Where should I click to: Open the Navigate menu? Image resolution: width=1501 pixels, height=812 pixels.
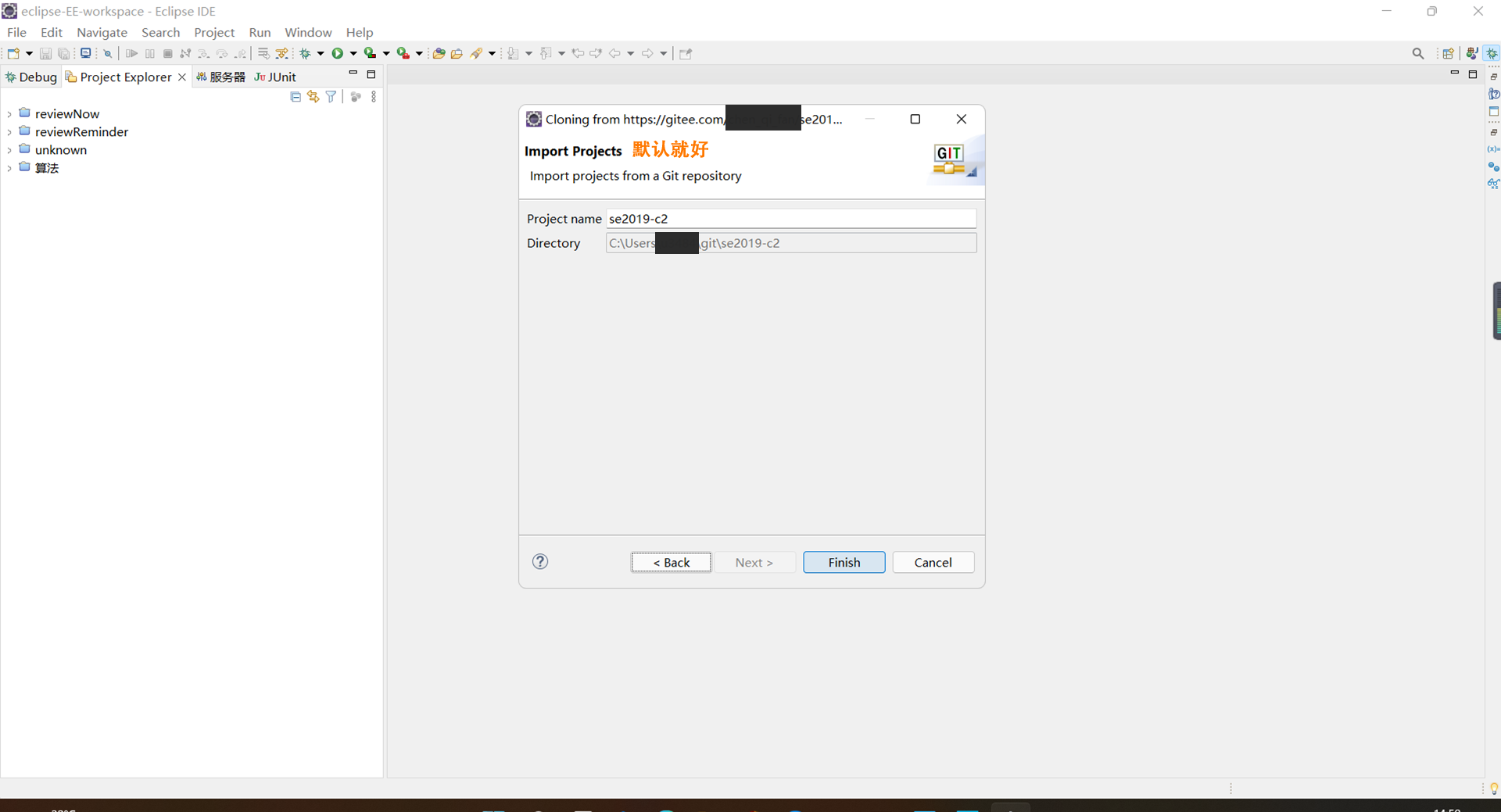[102, 32]
